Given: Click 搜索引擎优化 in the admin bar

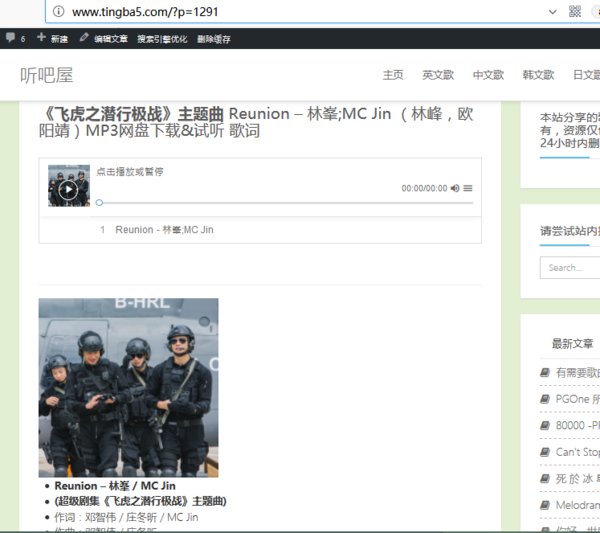Looking at the screenshot, I should tap(161, 39).
